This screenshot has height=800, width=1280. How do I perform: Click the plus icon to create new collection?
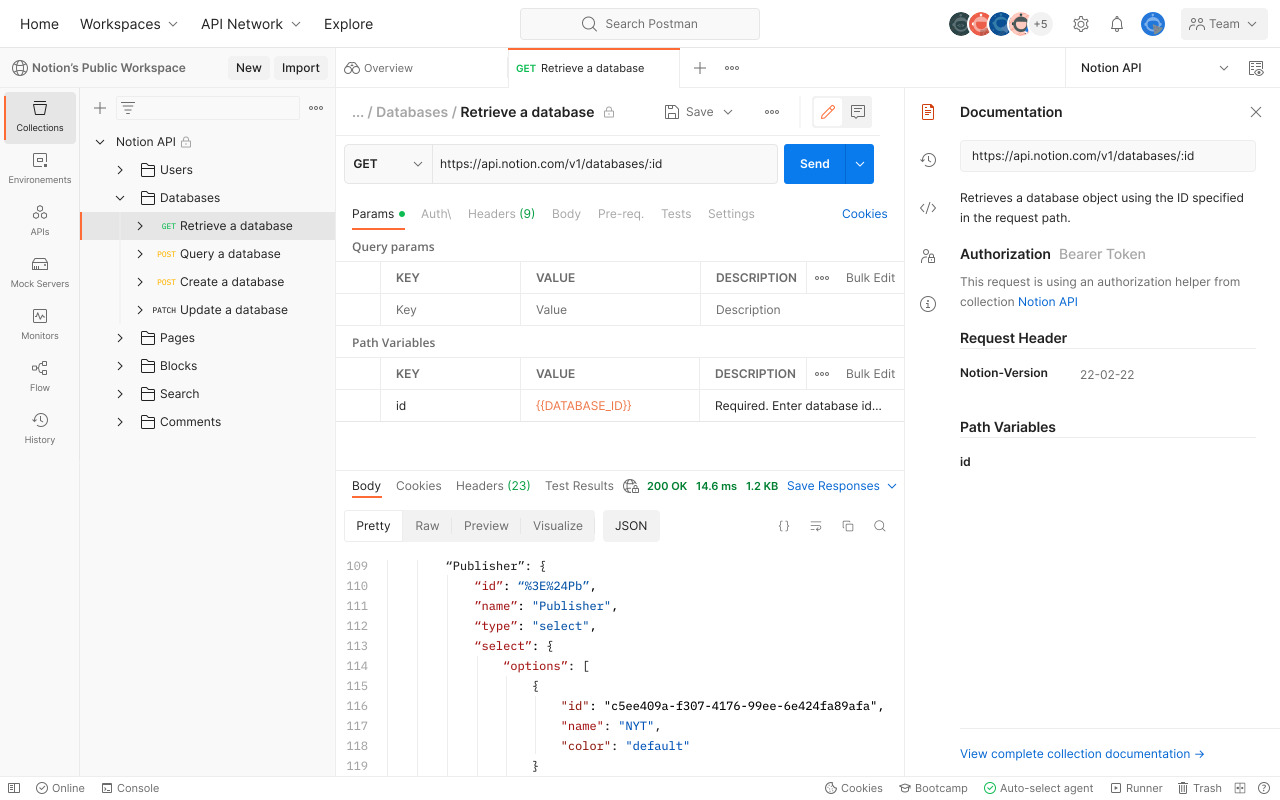click(100, 108)
